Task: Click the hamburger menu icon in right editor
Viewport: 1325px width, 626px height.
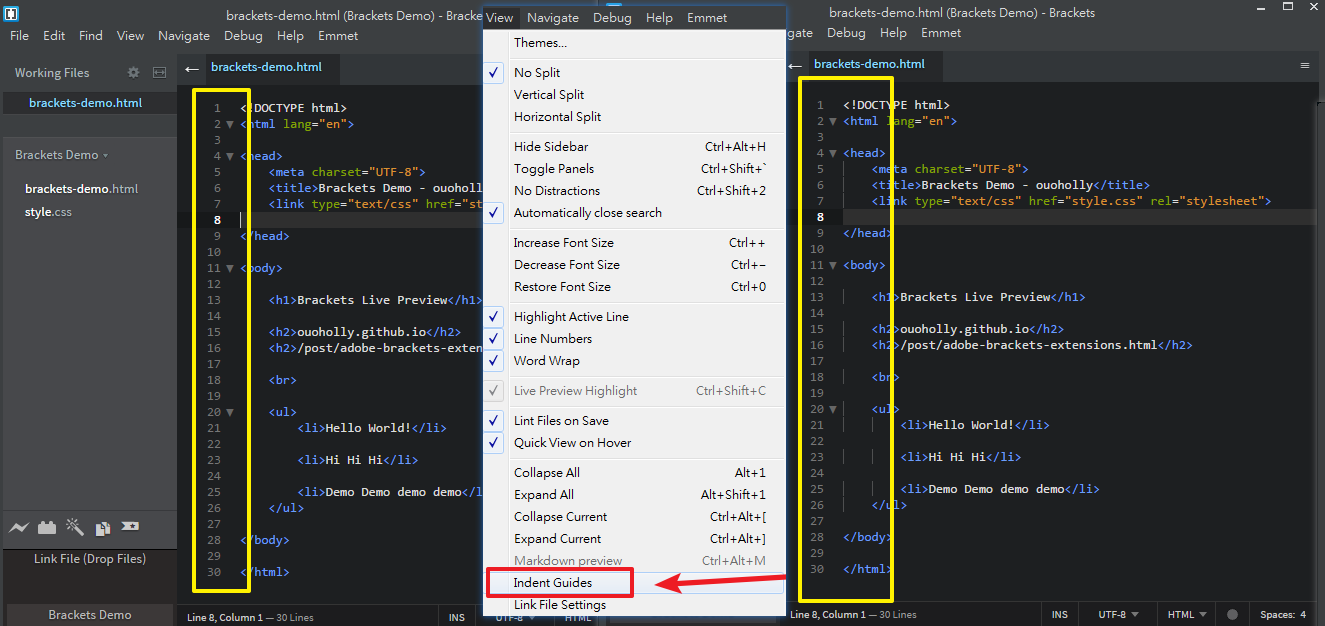Action: click(x=1304, y=64)
